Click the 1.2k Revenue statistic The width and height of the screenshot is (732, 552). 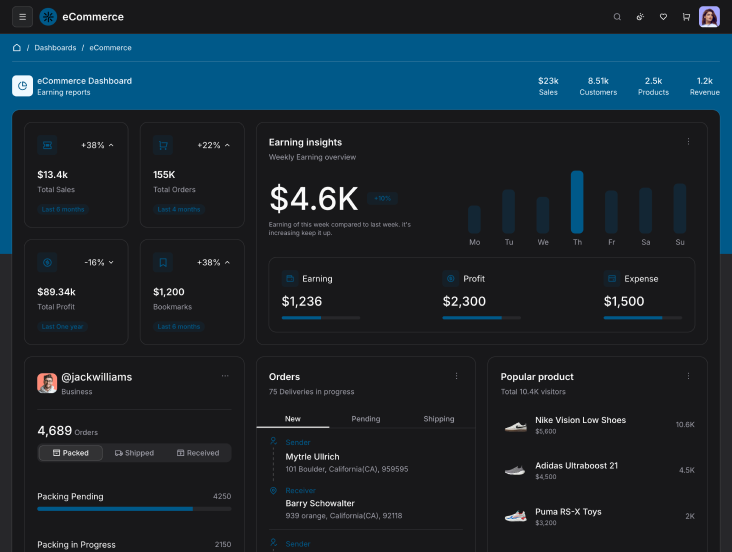click(704, 86)
